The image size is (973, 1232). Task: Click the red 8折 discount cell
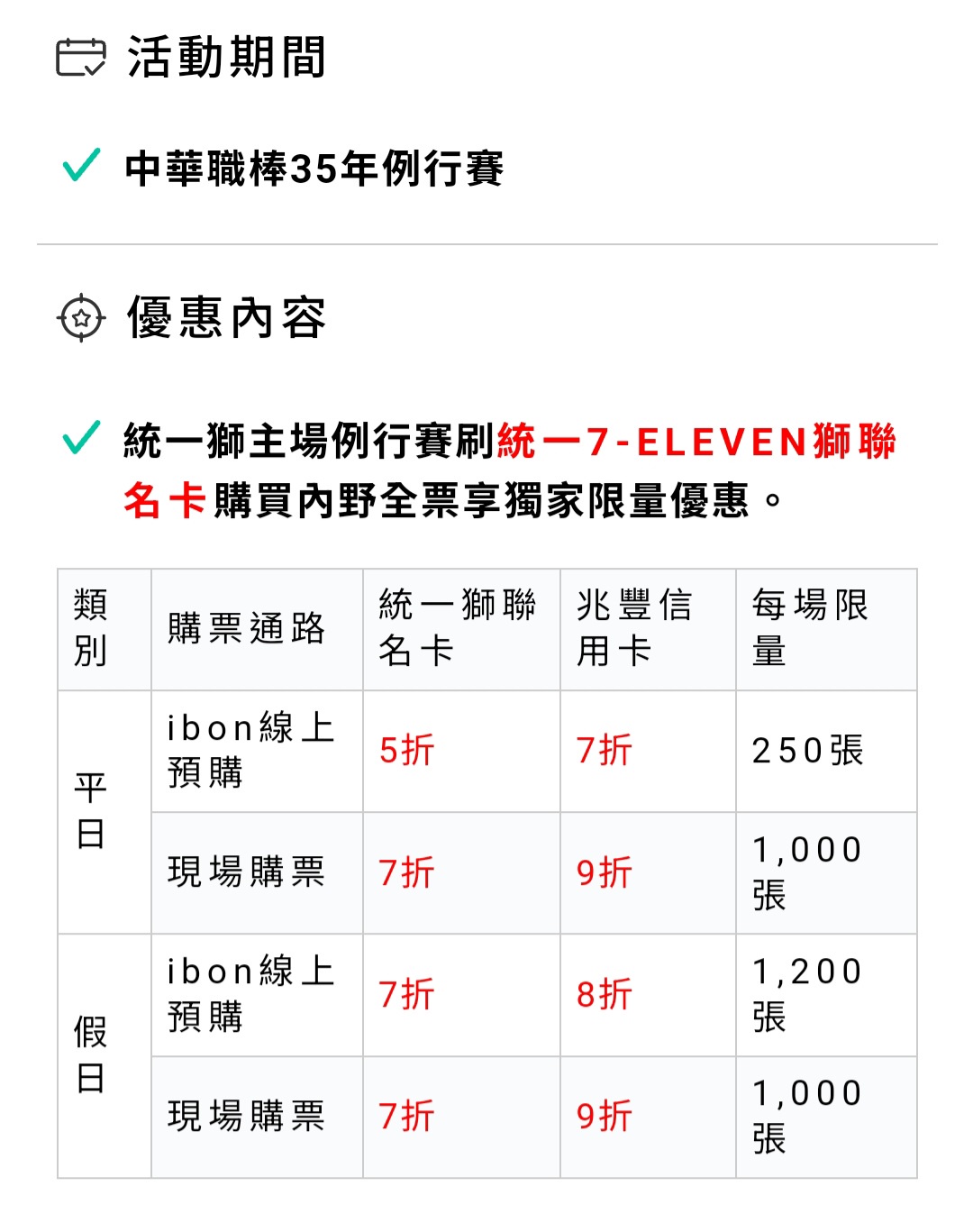pyautogui.click(x=648, y=995)
